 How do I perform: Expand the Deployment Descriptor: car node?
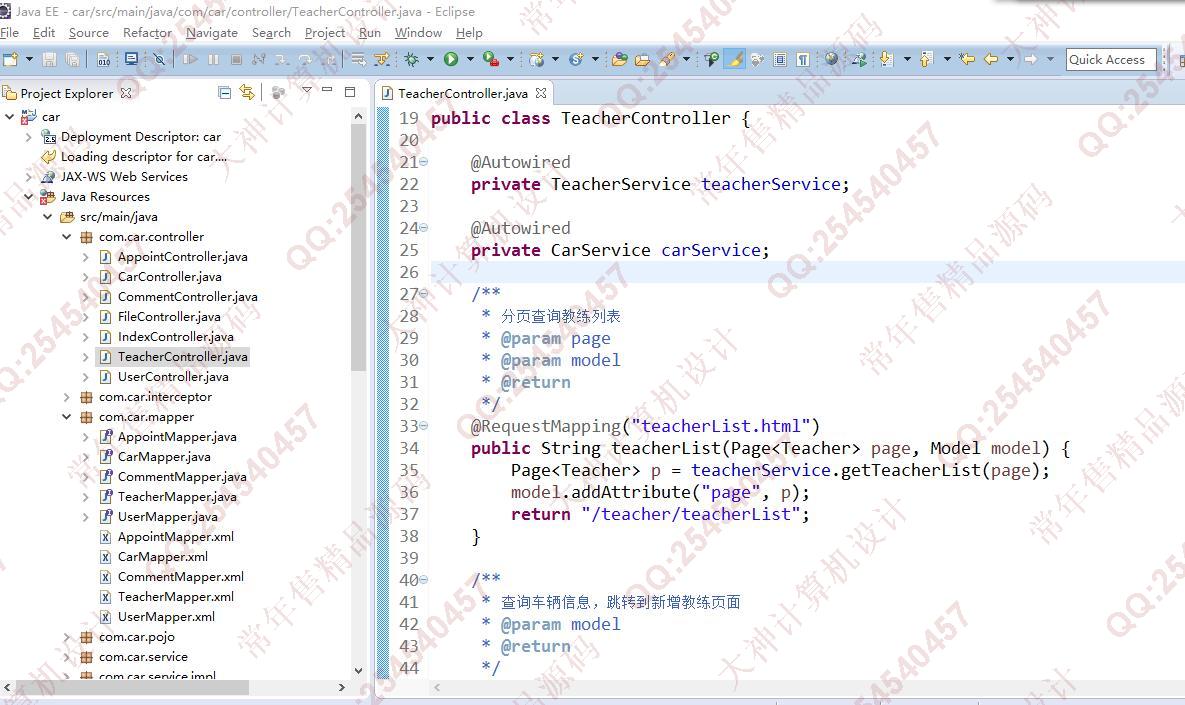(x=29, y=137)
